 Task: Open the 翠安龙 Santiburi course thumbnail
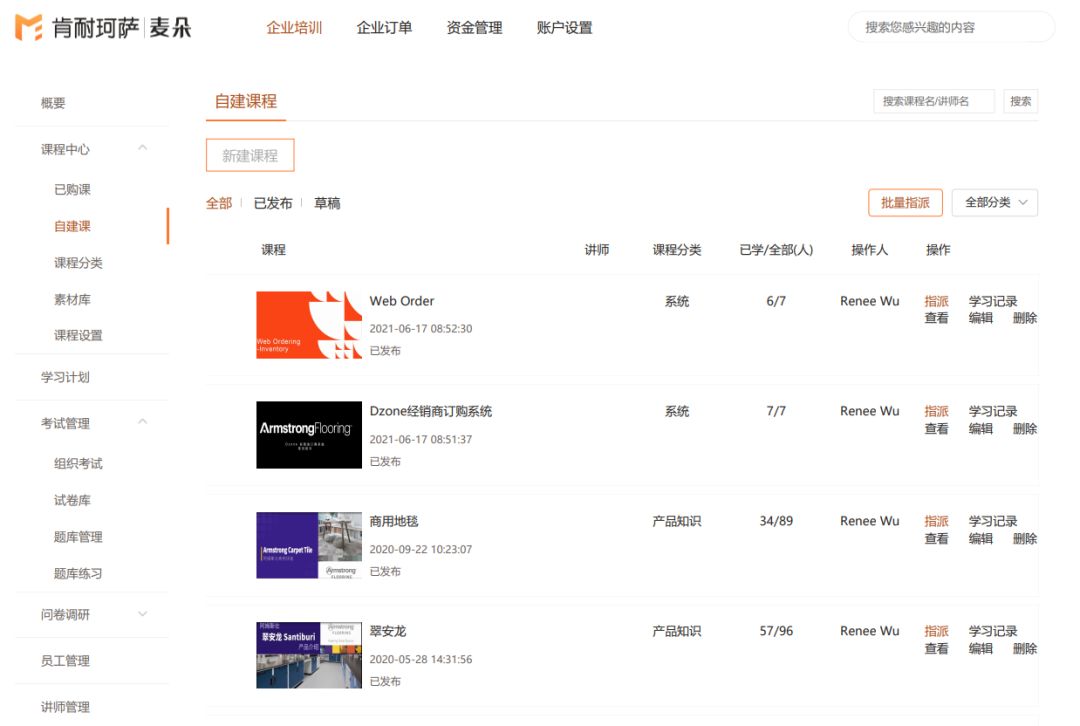click(308, 655)
